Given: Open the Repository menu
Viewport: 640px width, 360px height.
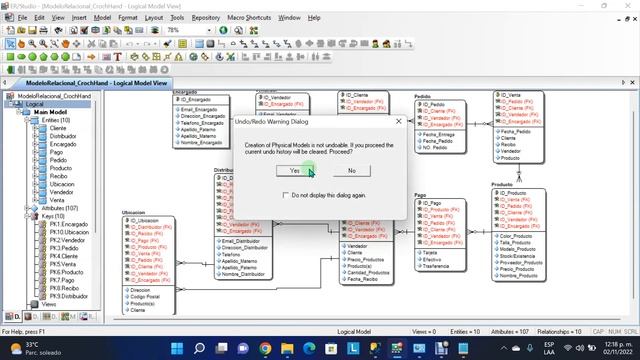Looking at the screenshot, I should [x=206, y=18].
